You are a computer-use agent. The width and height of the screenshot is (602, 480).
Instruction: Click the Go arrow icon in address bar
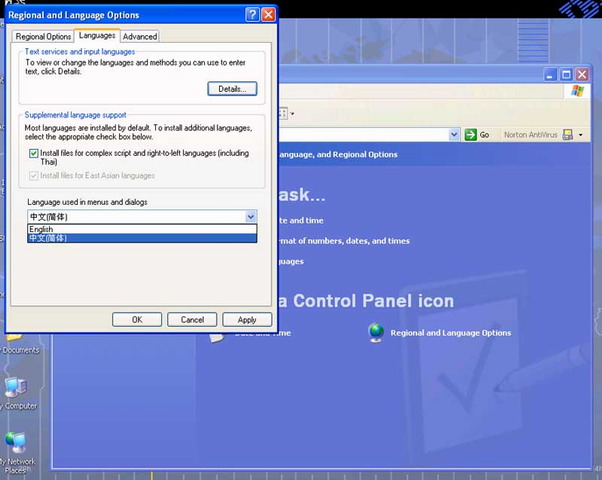(x=469, y=135)
